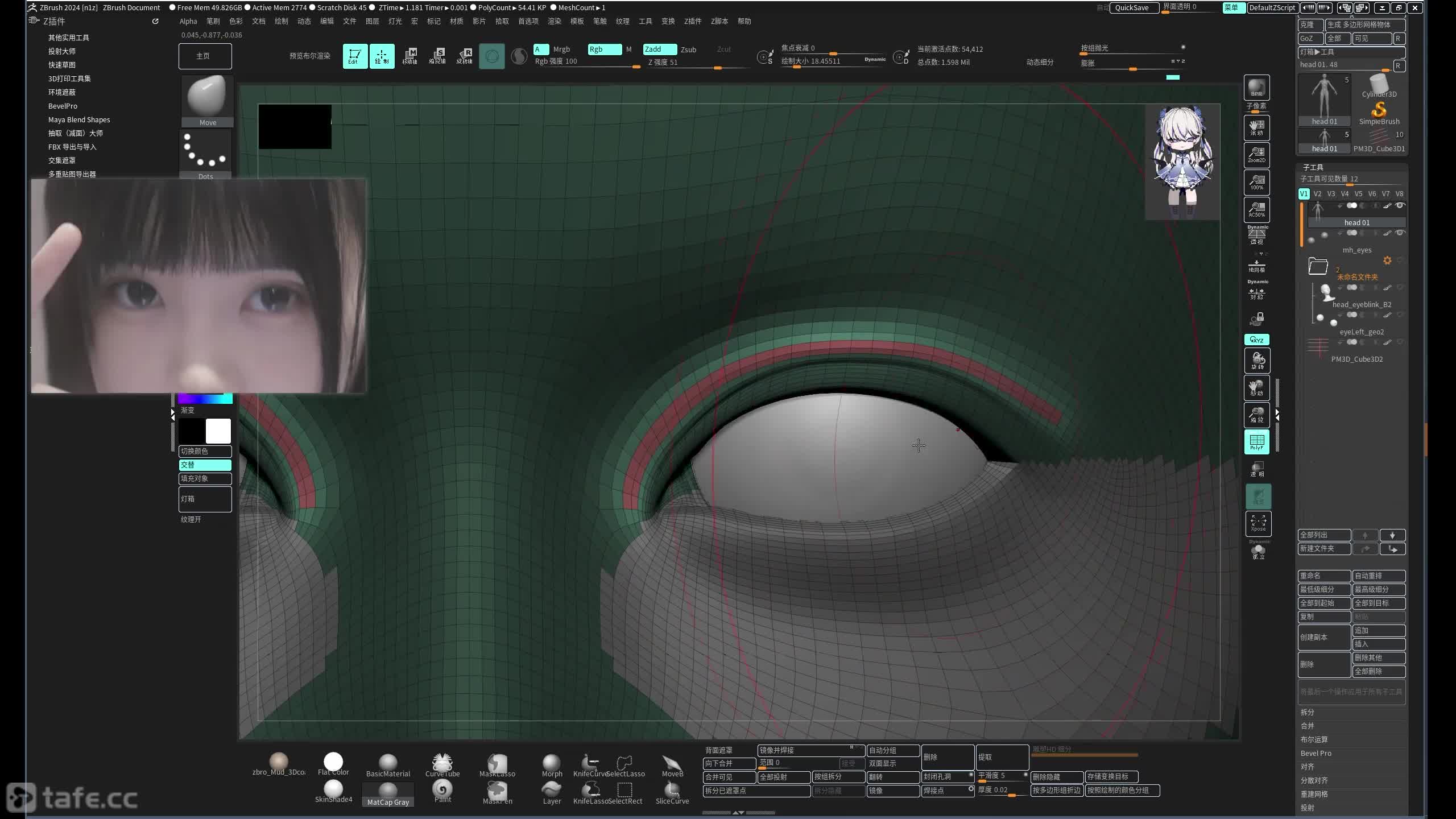This screenshot has height=819, width=1456.
Task: Click the Edit mode button
Action: click(354, 56)
